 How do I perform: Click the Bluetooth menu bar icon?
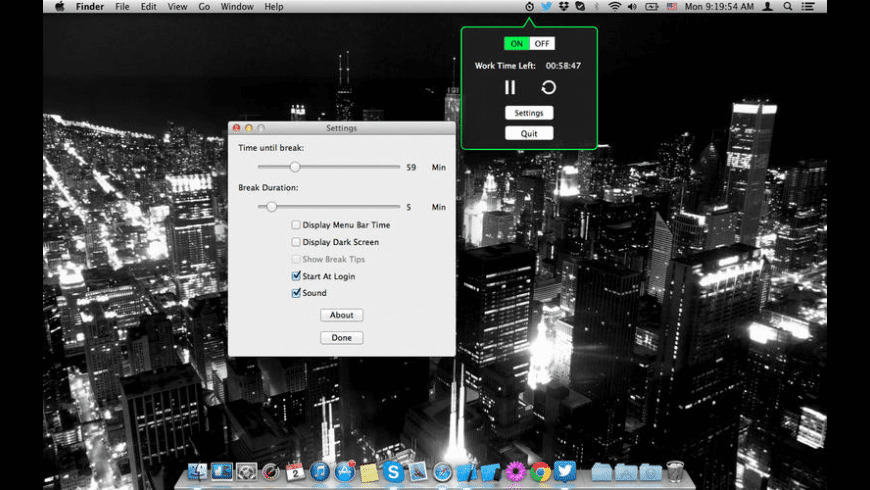pyautogui.click(x=597, y=7)
